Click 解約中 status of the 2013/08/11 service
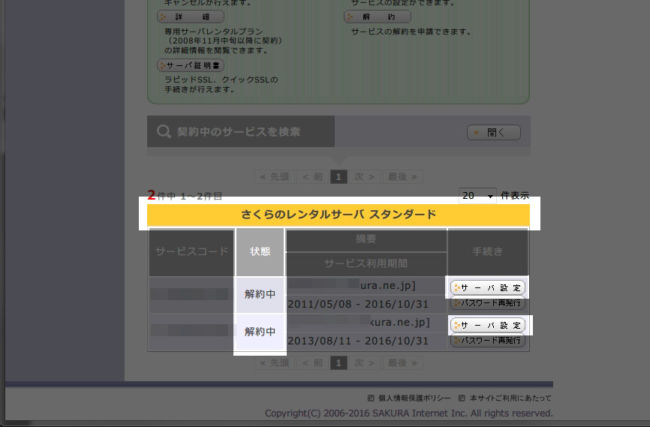The image size is (650, 427). pyautogui.click(x=260, y=332)
